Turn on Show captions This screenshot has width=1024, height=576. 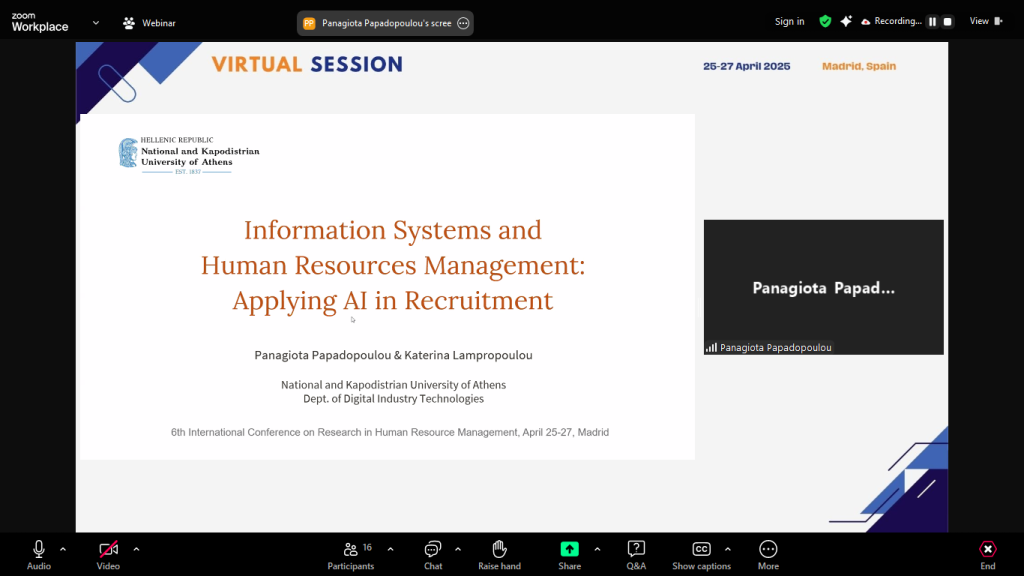701,549
